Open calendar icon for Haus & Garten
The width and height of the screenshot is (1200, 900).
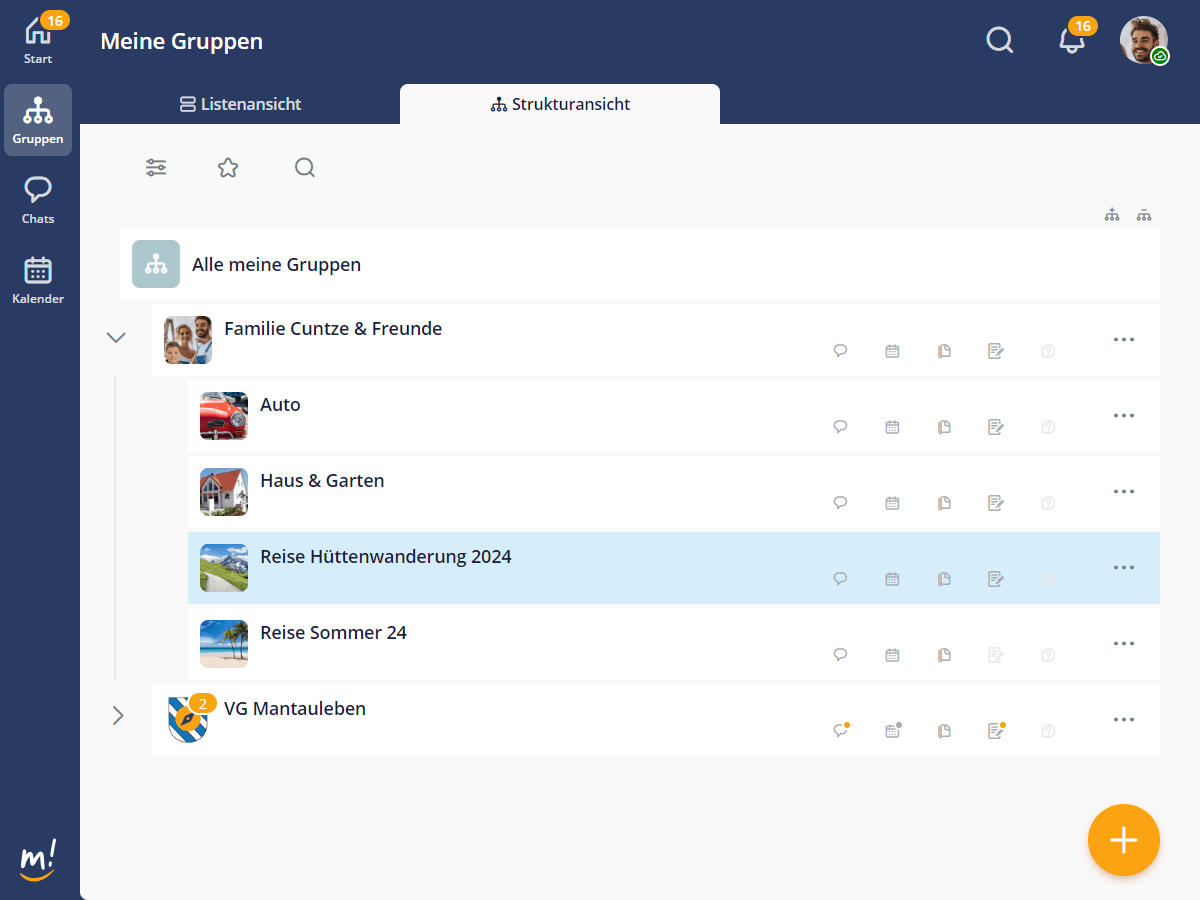point(892,503)
